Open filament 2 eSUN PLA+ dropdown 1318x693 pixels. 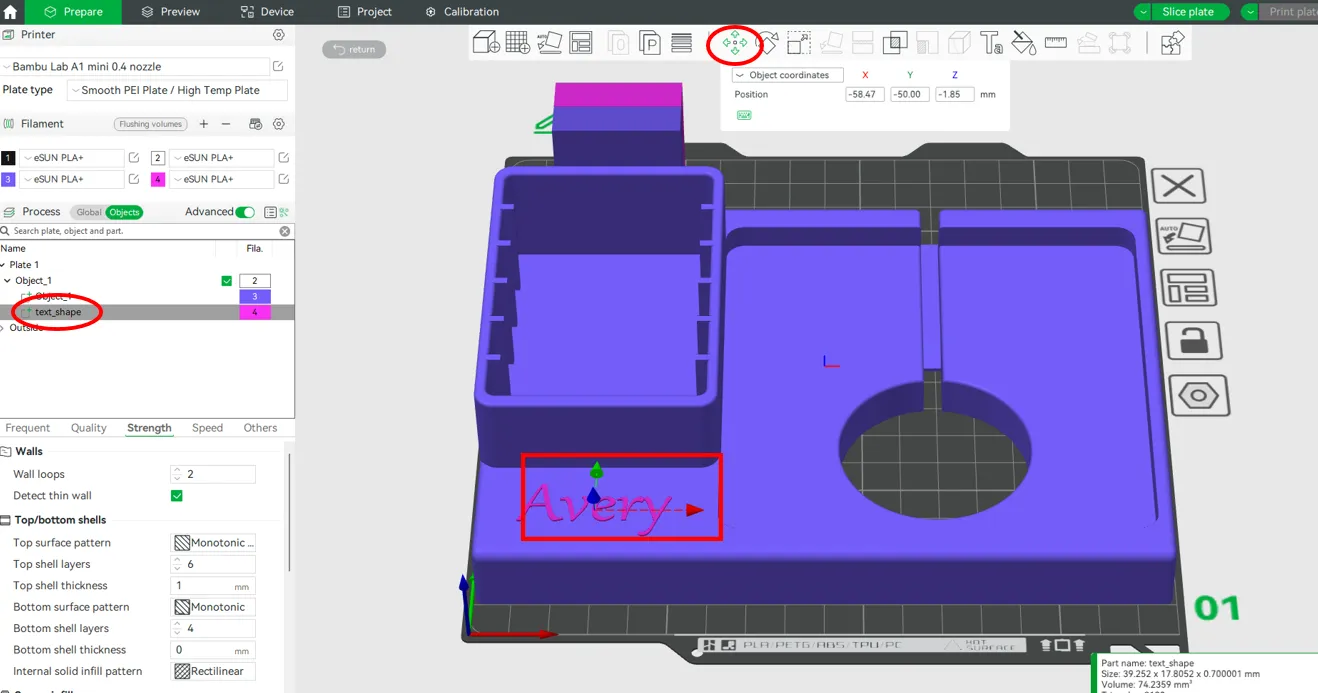click(x=221, y=158)
